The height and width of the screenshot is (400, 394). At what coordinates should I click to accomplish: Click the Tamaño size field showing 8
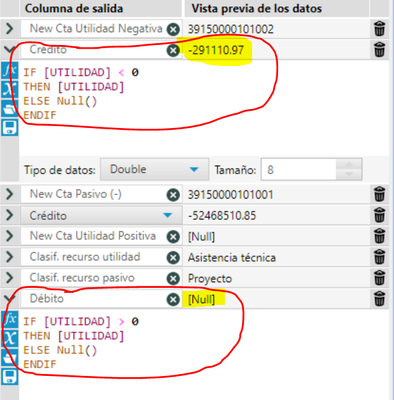tap(298, 170)
